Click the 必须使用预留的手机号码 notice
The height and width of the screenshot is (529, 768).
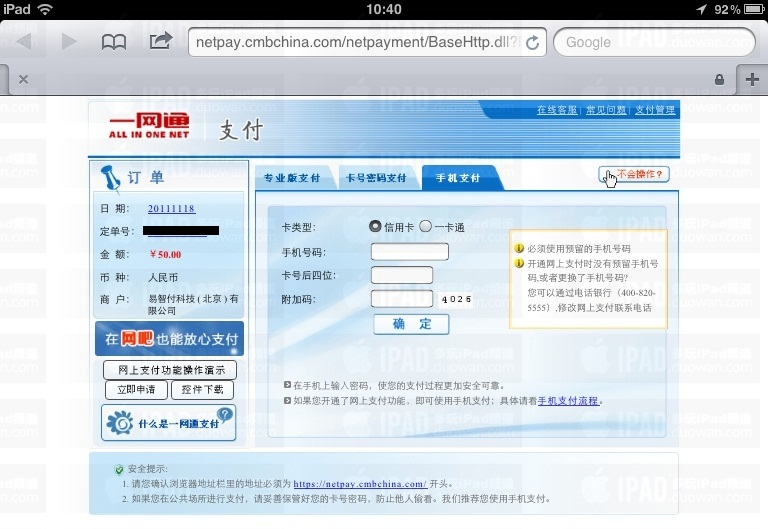click(578, 249)
